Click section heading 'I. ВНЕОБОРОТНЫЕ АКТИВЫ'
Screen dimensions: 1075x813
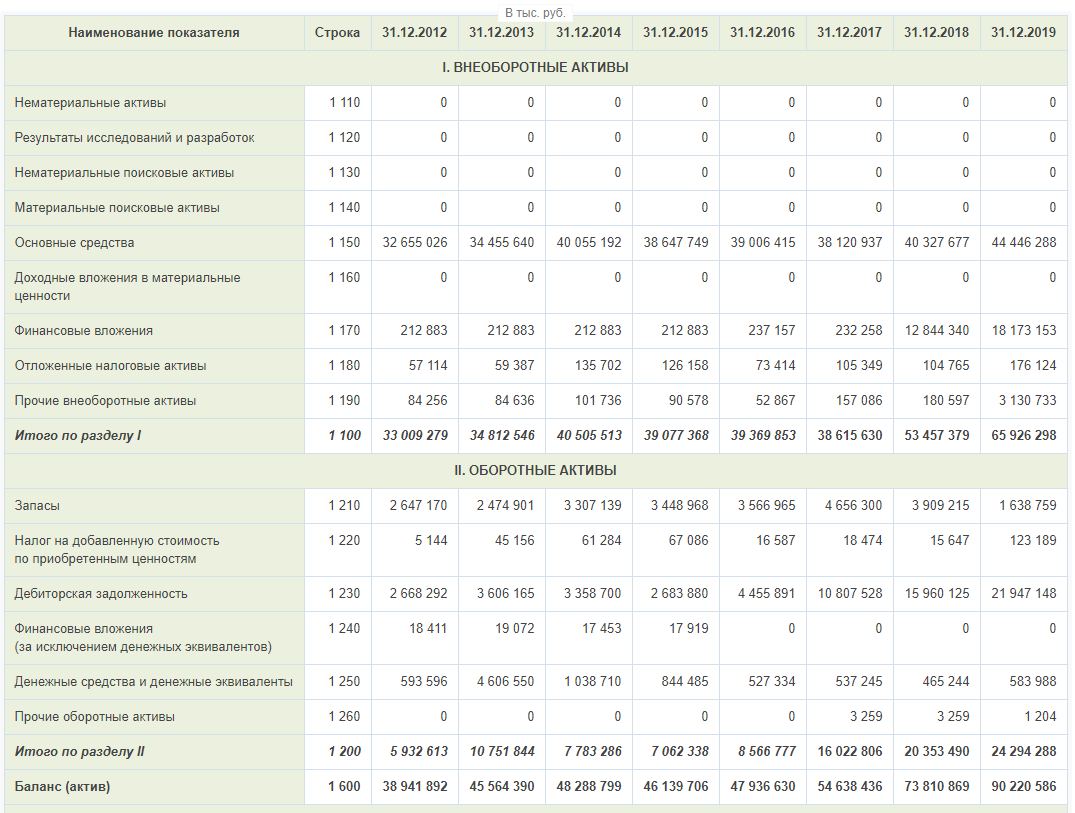(535, 67)
